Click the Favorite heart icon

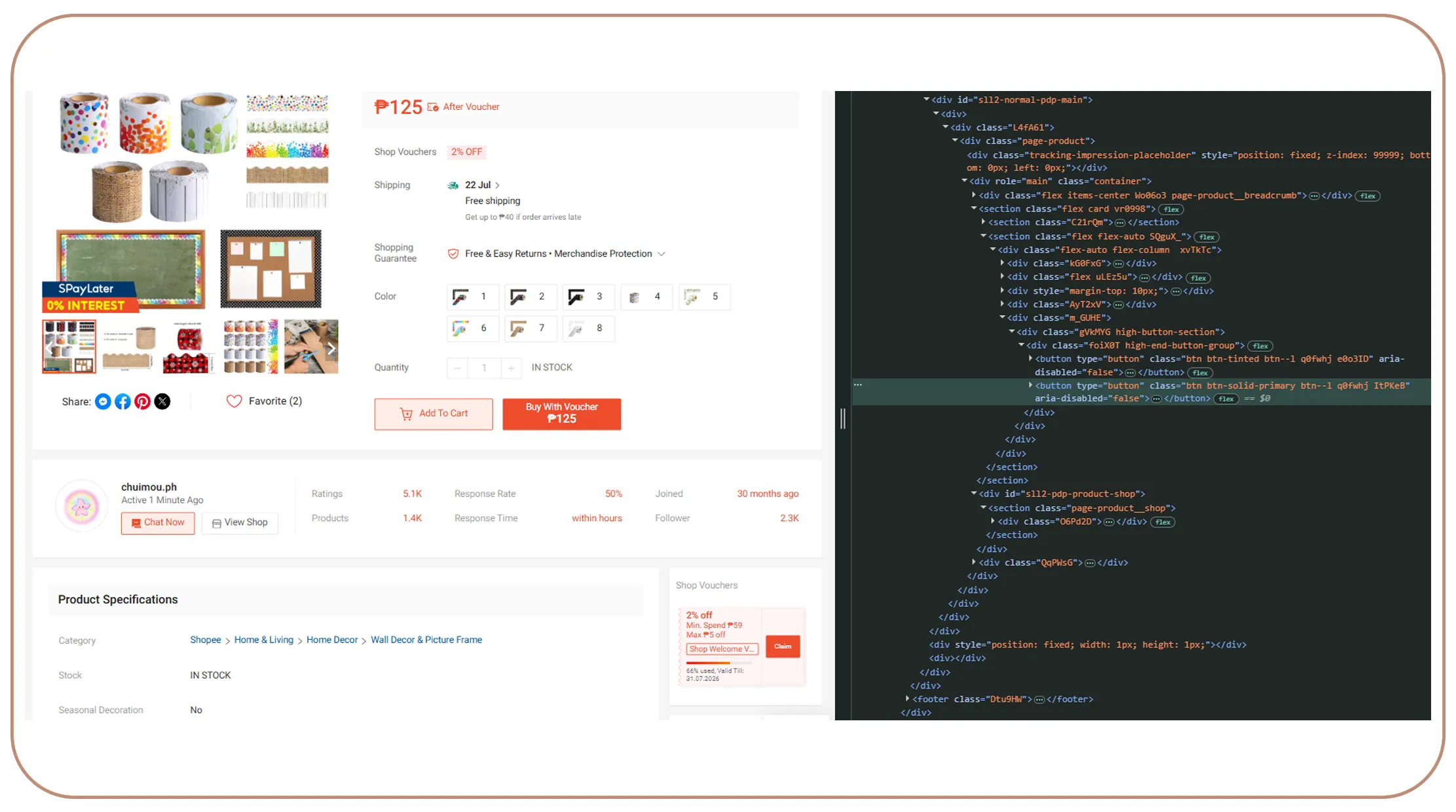click(234, 401)
